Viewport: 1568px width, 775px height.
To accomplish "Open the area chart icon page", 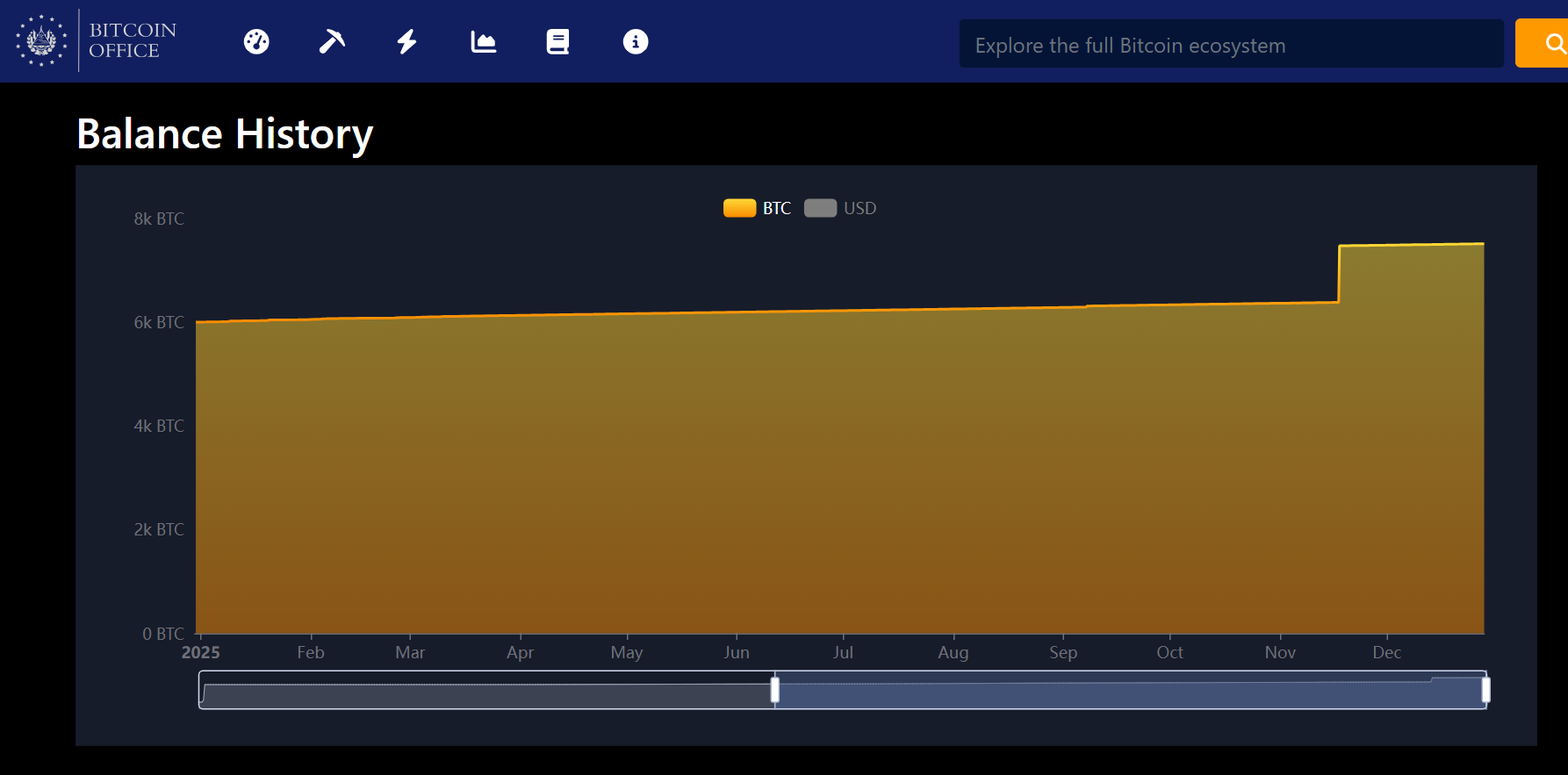I will (483, 41).
